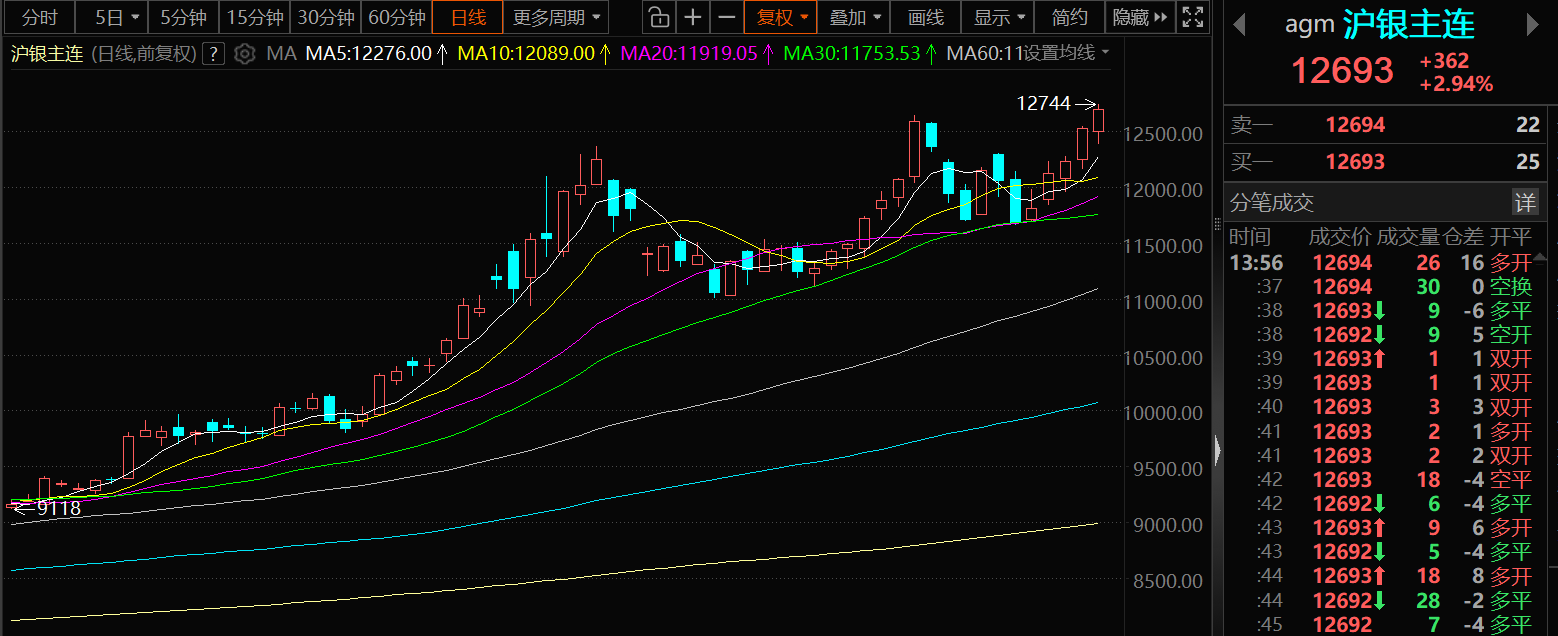Toggle the 简约 simple view mode
The image size is (1558, 636).
[1070, 17]
